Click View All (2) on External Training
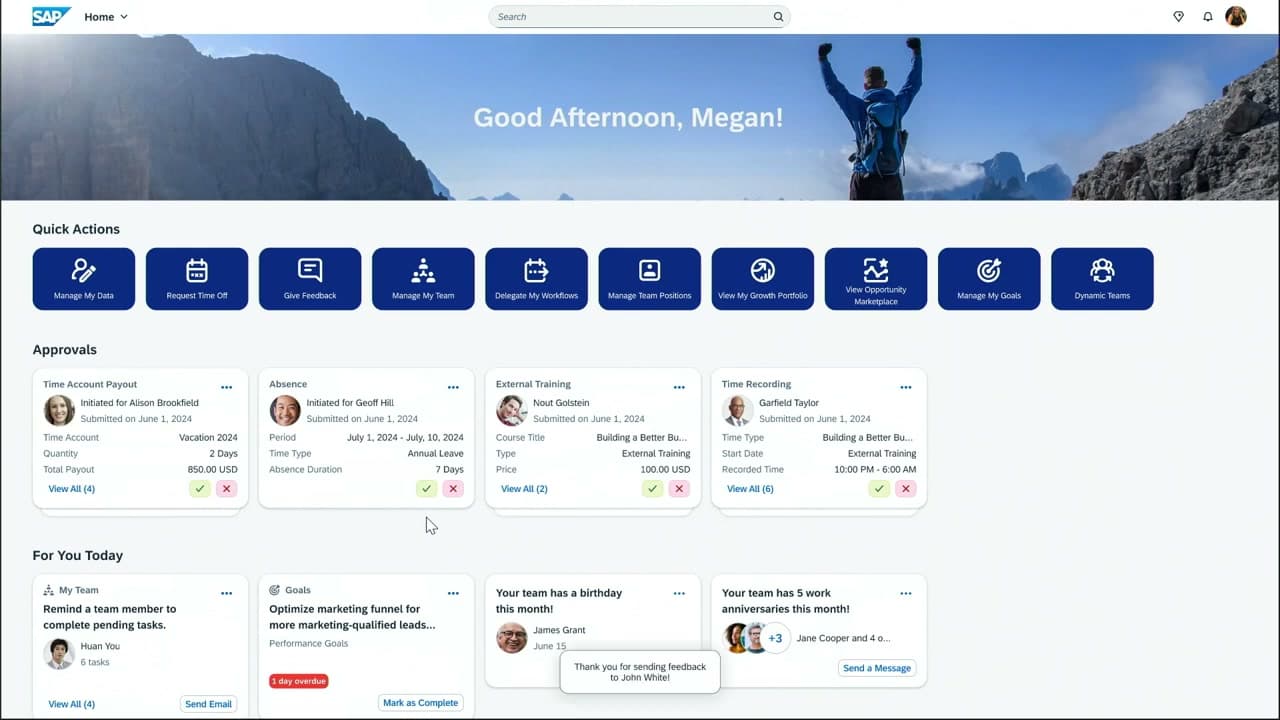Viewport: 1280px width, 720px height. click(x=524, y=489)
